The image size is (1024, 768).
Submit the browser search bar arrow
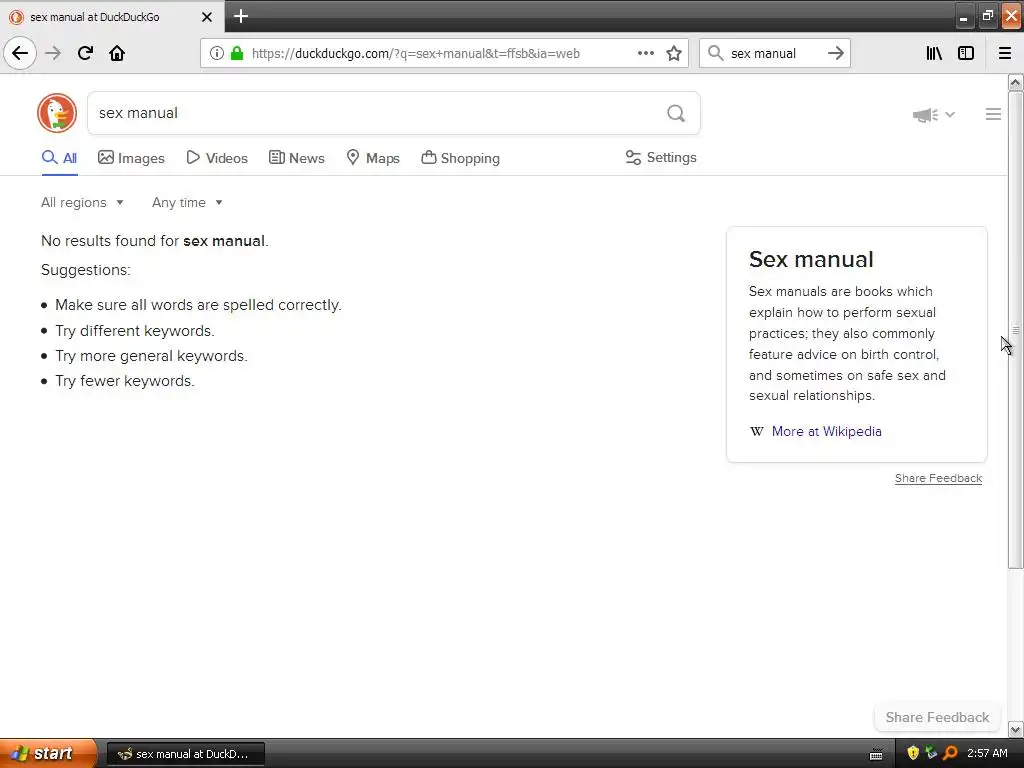836,53
